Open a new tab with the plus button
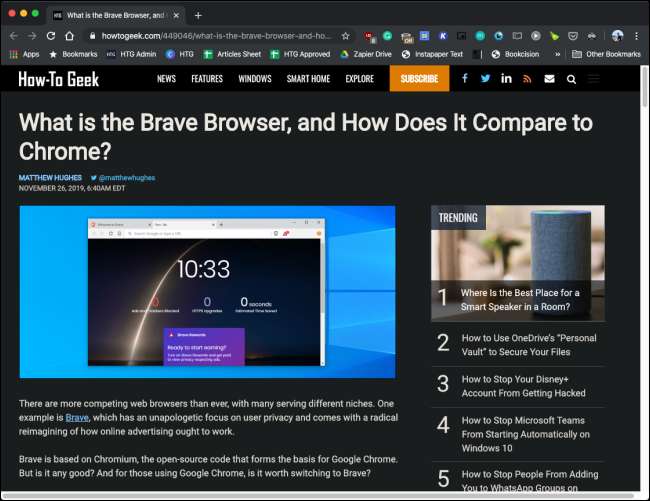650x501 pixels. (x=198, y=15)
